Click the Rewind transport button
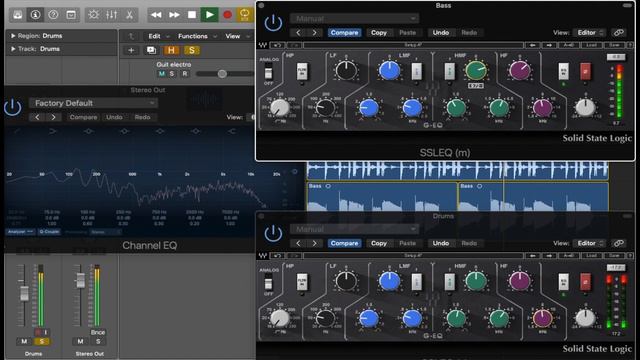 click(156, 15)
